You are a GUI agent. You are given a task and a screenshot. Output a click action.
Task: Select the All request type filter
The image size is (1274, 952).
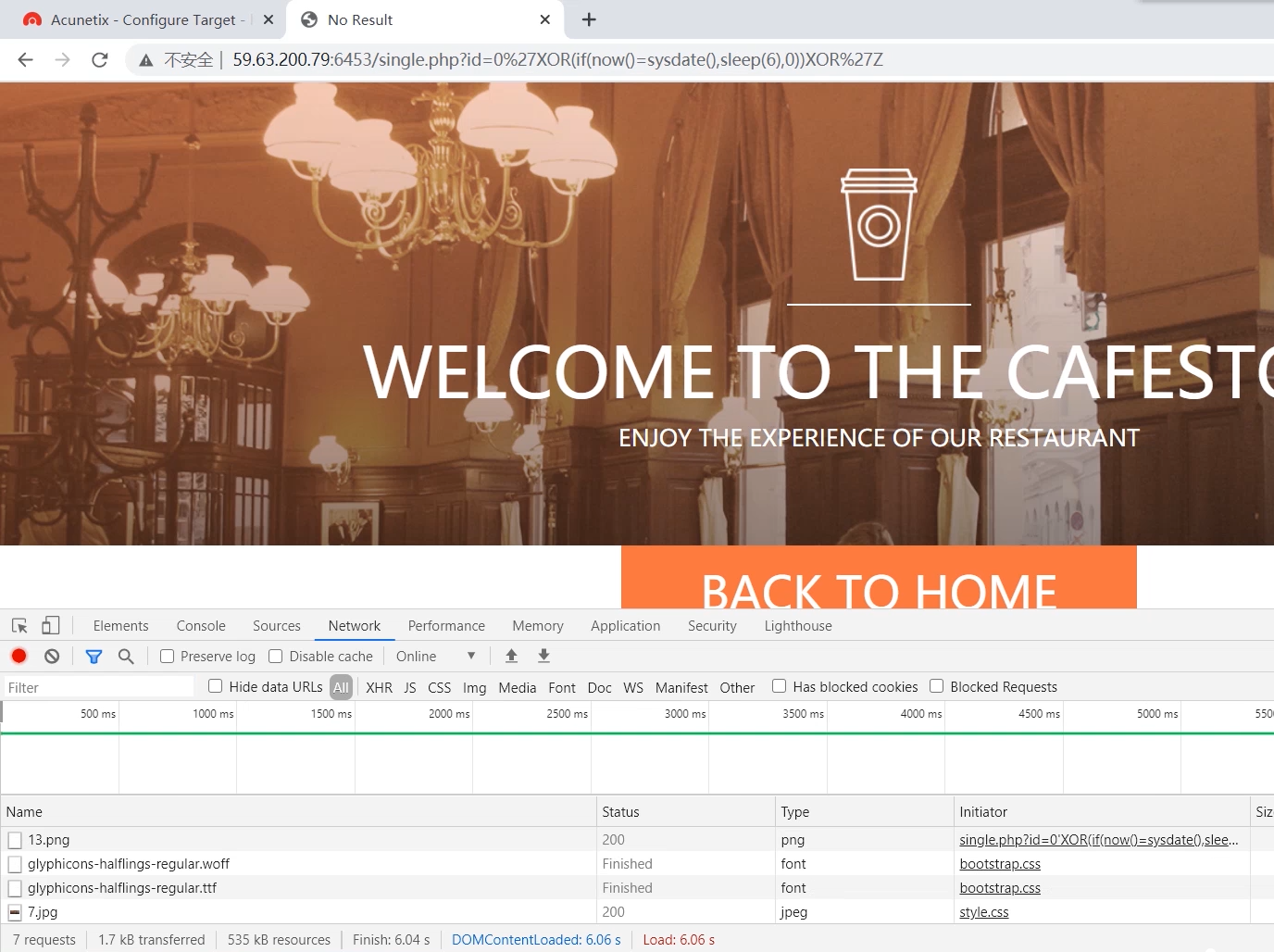(341, 687)
